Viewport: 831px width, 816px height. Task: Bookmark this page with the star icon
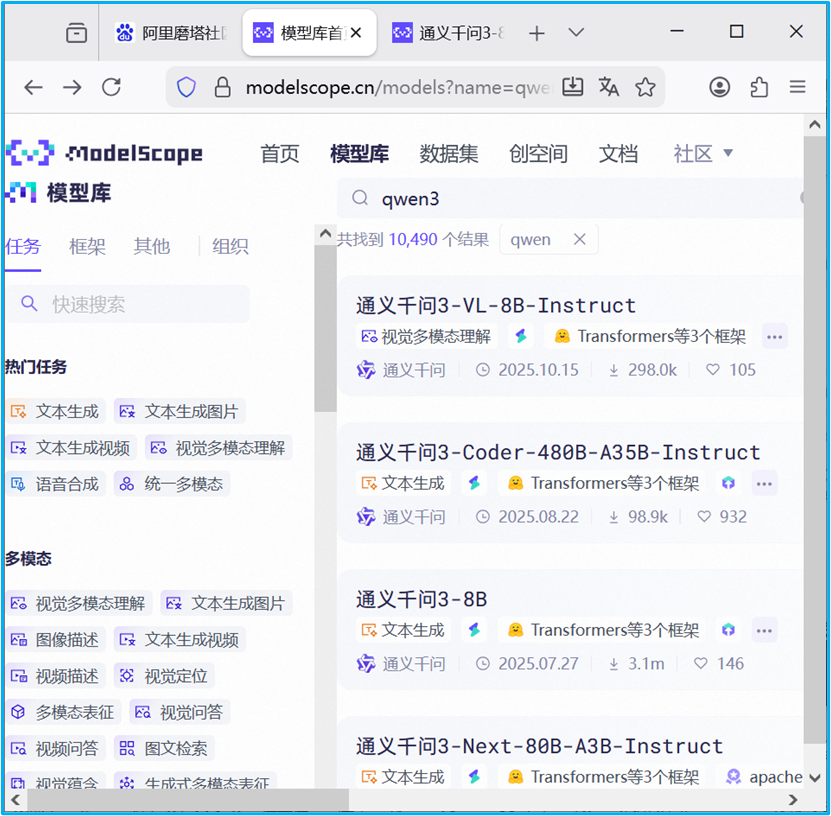point(645,87)
